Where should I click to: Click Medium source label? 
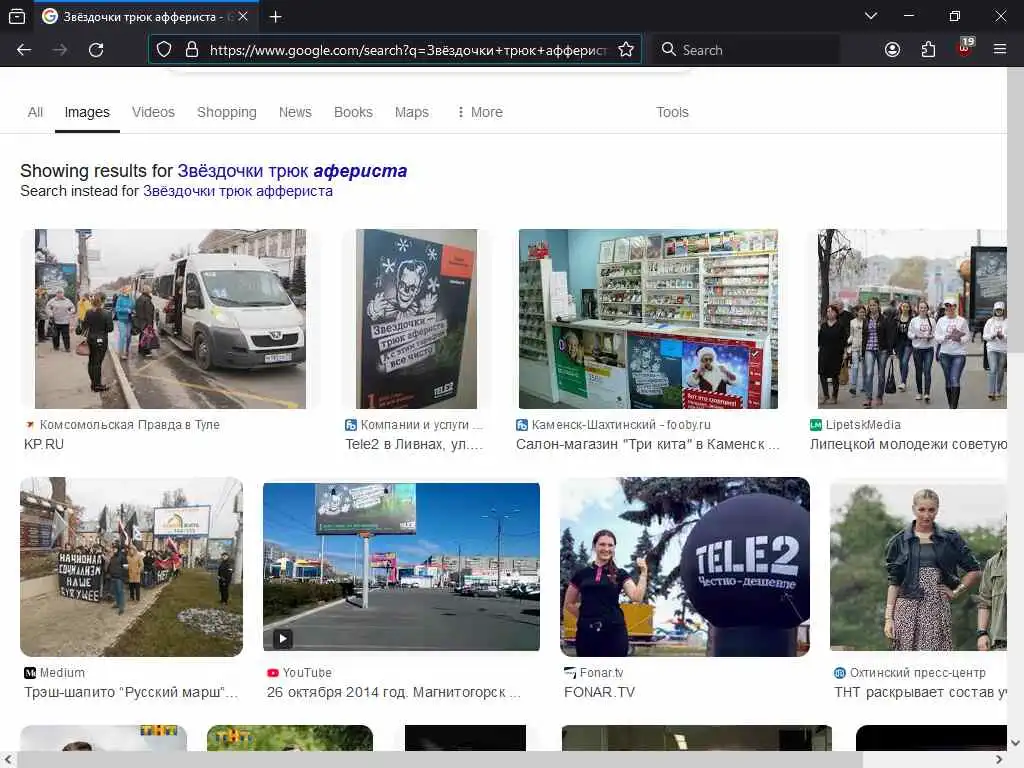[x=62, y=673]
